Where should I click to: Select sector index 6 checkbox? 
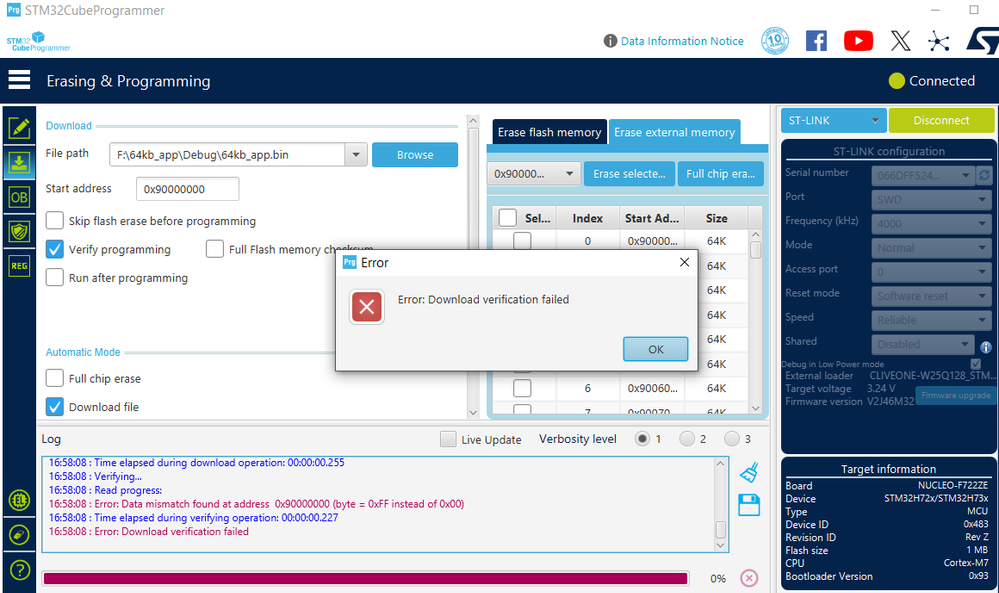coord(522,388)
